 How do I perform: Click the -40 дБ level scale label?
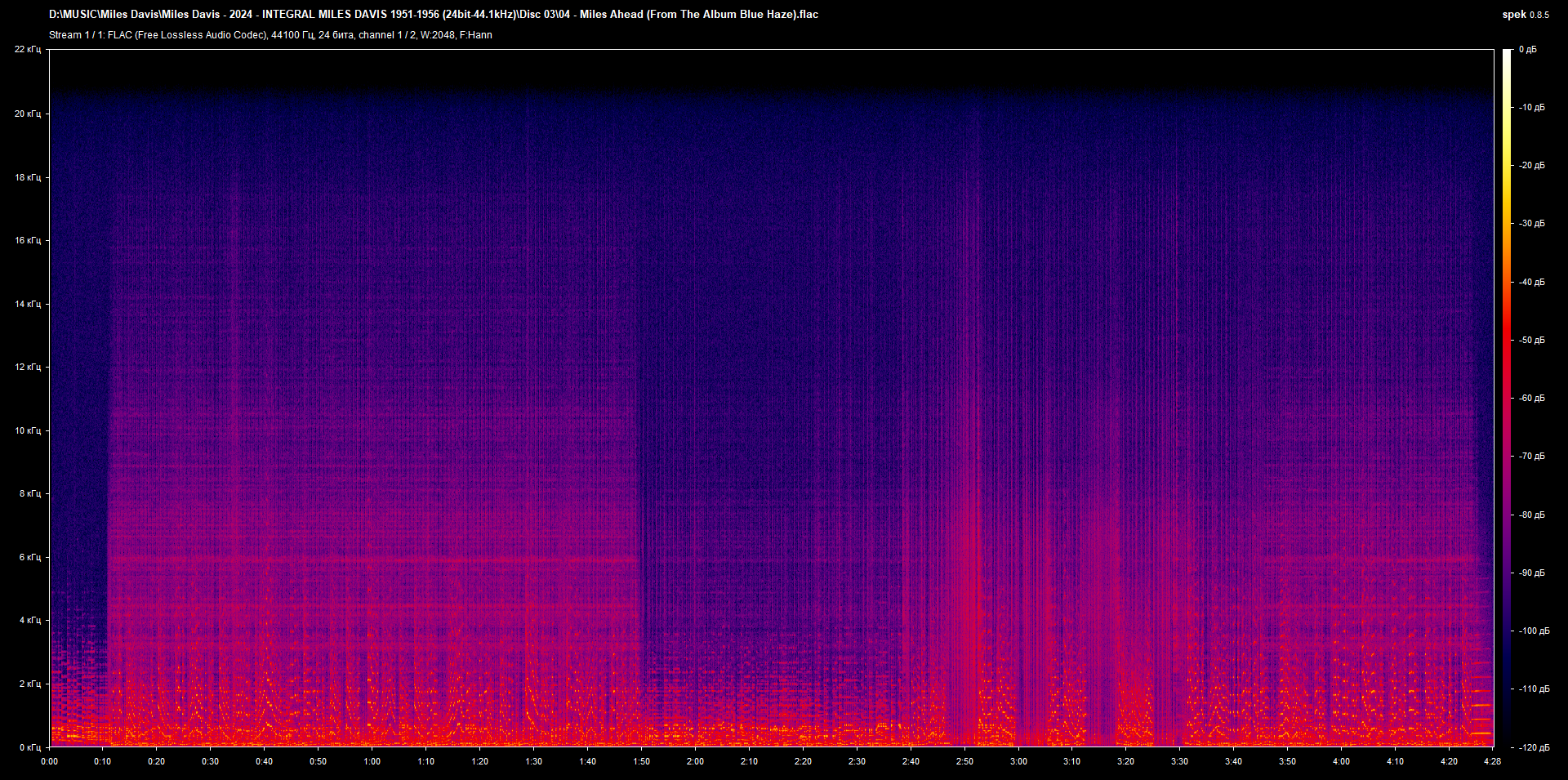coord(1532,283)
